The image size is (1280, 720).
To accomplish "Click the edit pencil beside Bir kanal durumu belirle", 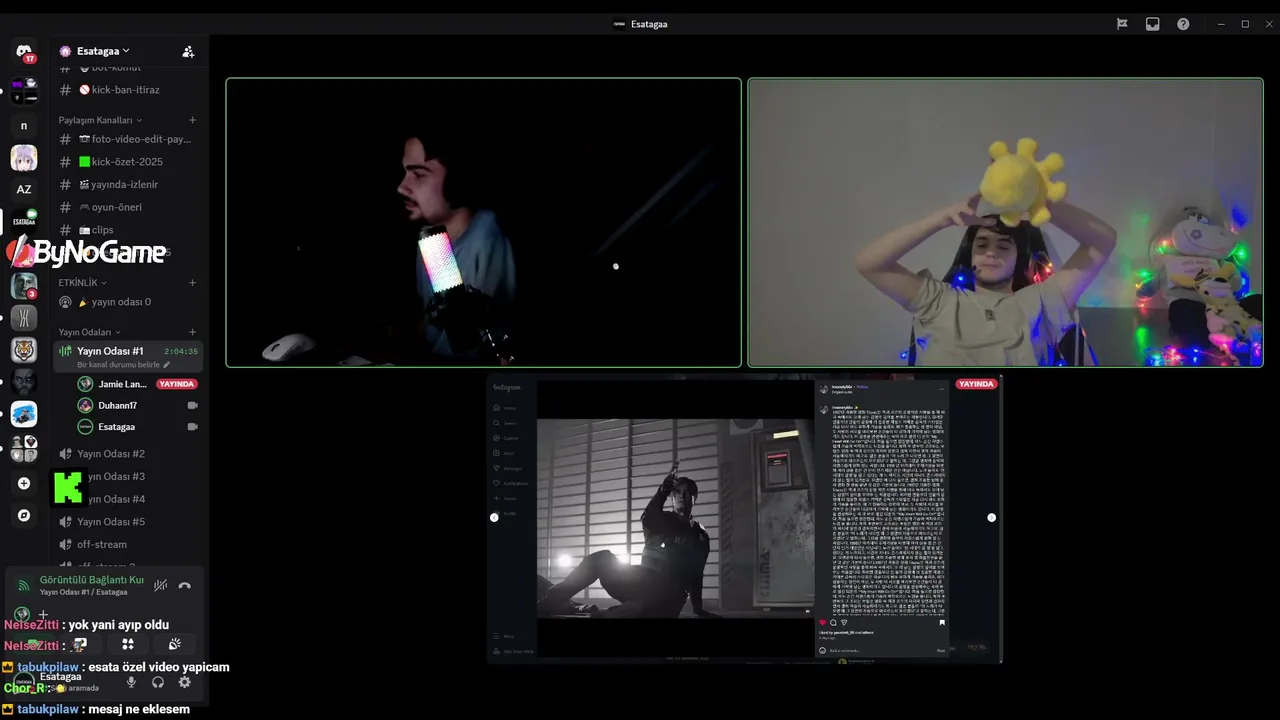I will [166, 365].
